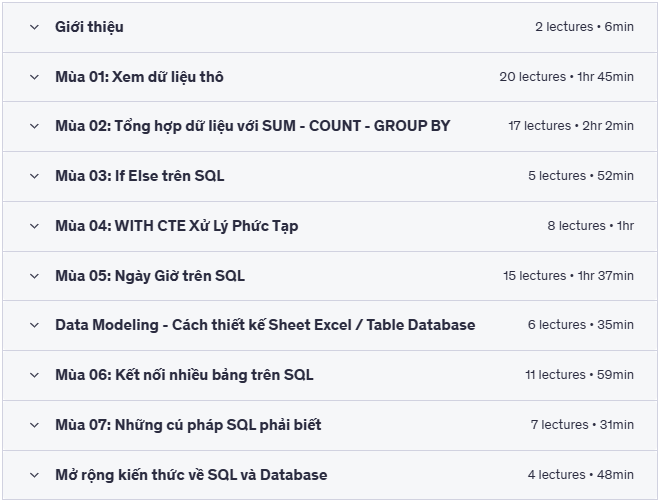
Task: Click Mùa 04: WITH CTE Xử Lý Phức Tạp
Action: pyautogui.click(x=177, y=226)
